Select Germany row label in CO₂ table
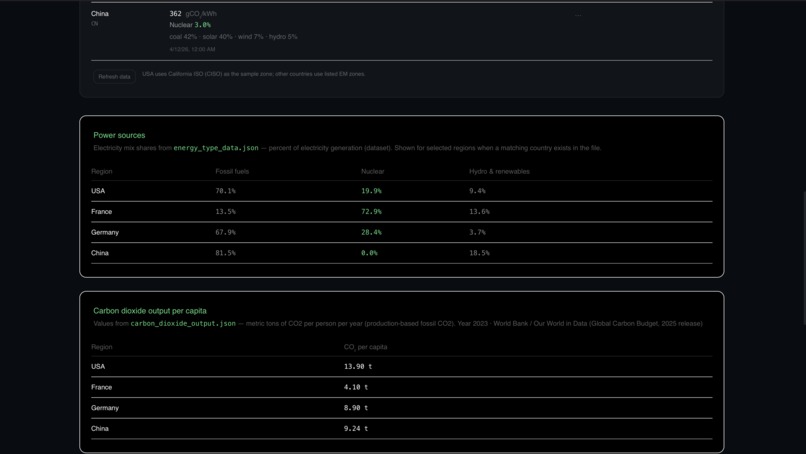The image size is (806, 454). tap(105, 408)
